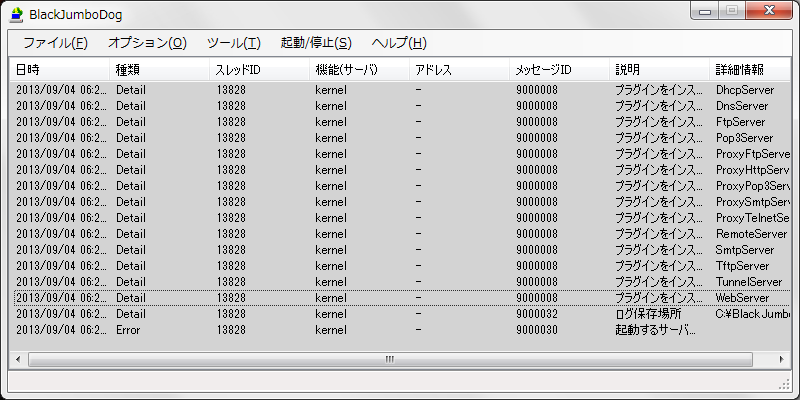Click message ID 9000032 cell
The image size is (800, 400).
(x=537, y=314)
